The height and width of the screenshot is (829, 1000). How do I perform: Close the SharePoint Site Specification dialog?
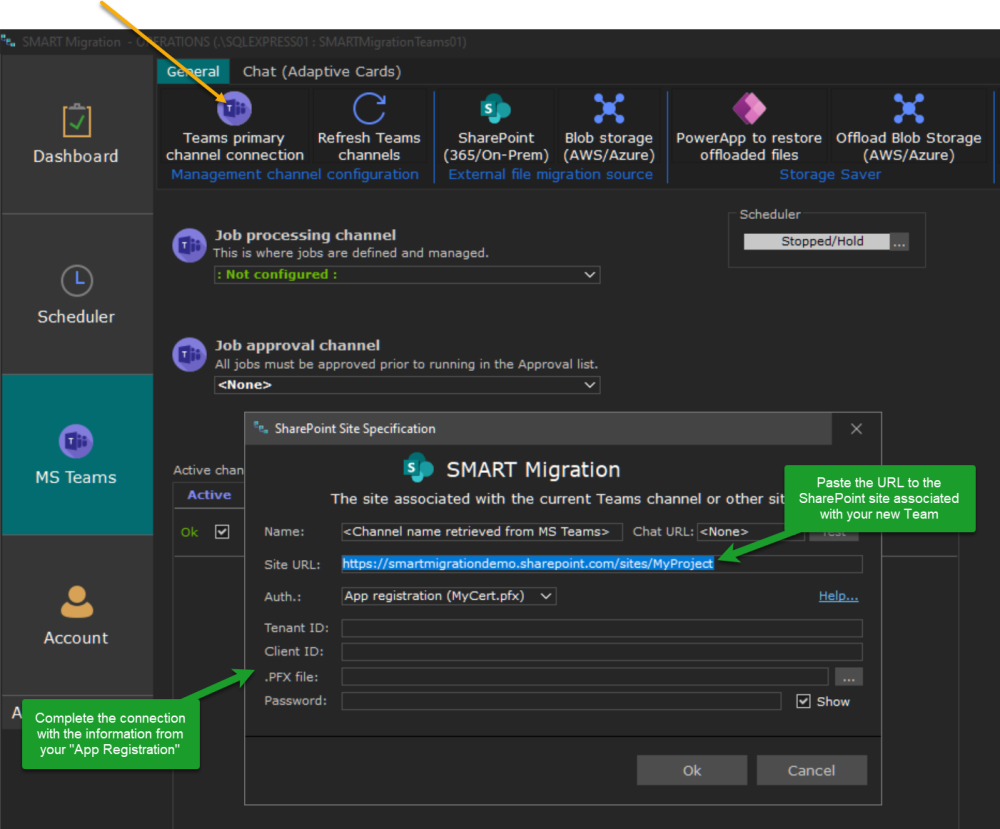coord(857,429)
